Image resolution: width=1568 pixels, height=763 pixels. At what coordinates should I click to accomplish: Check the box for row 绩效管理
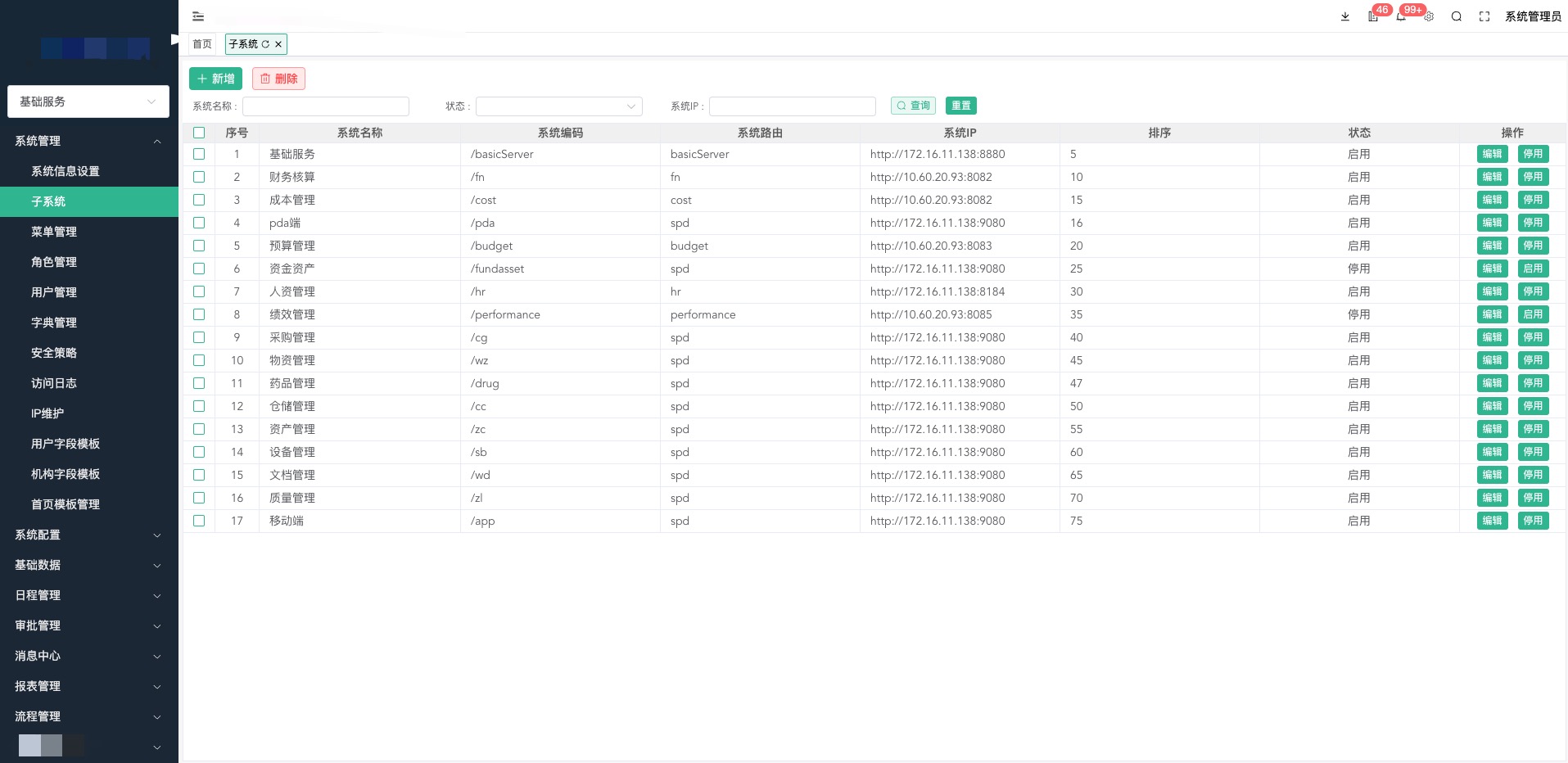pos(199,314)
